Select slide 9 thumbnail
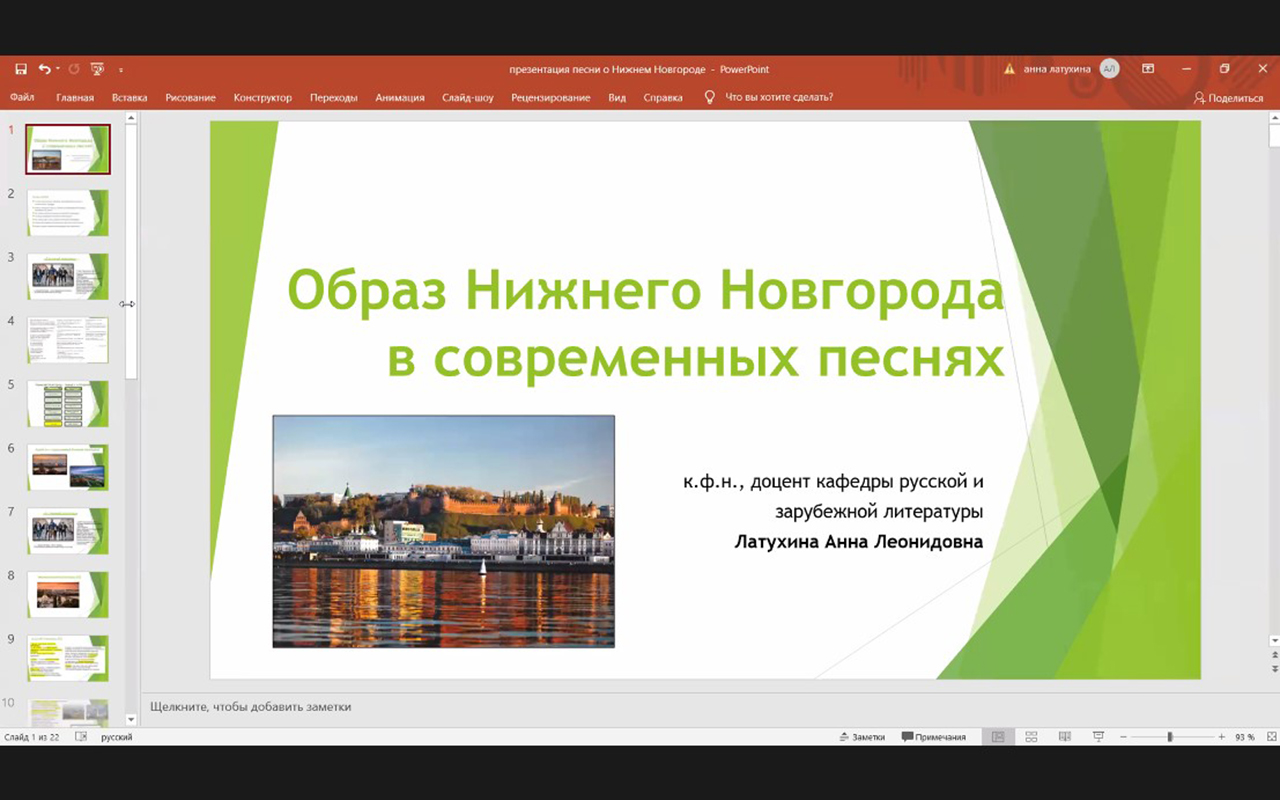This screenshot has height=800, width=1280. pos(68,659)
